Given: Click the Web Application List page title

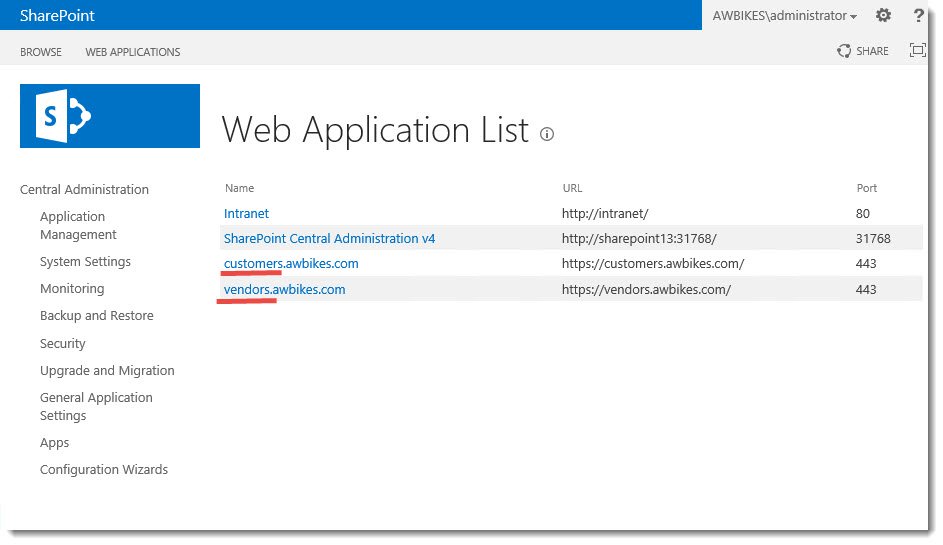Looking at the screenshot, I should pos(375,130).
